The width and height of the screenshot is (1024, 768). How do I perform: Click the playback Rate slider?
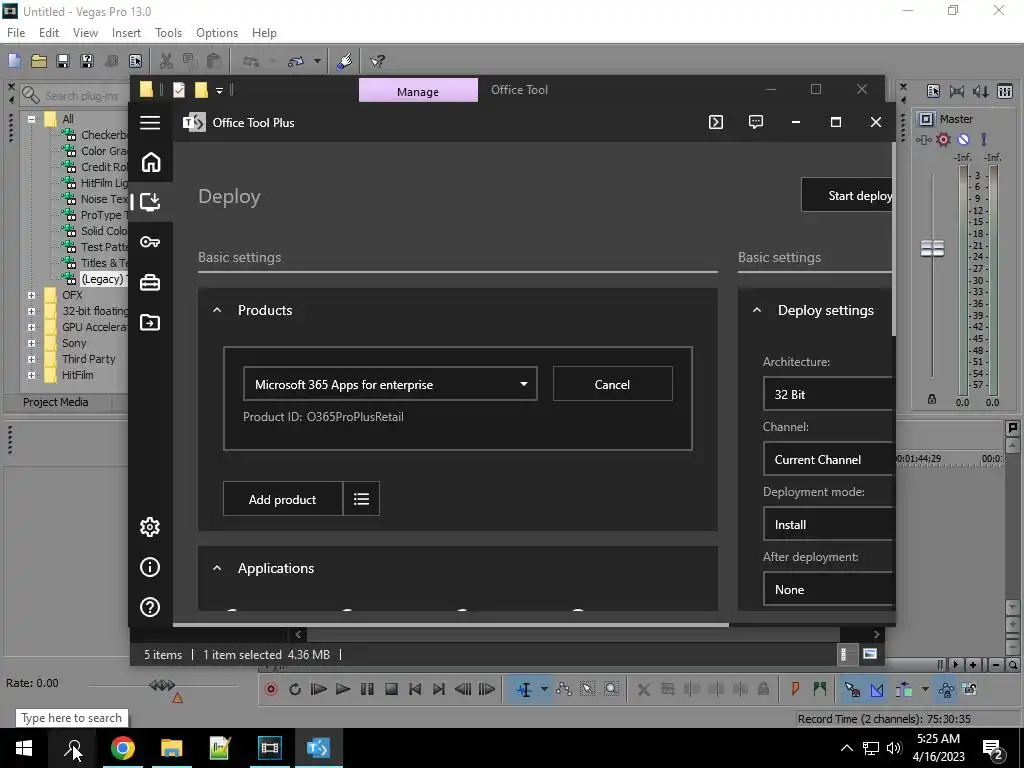pyautogui.click(x=162, y=685)
